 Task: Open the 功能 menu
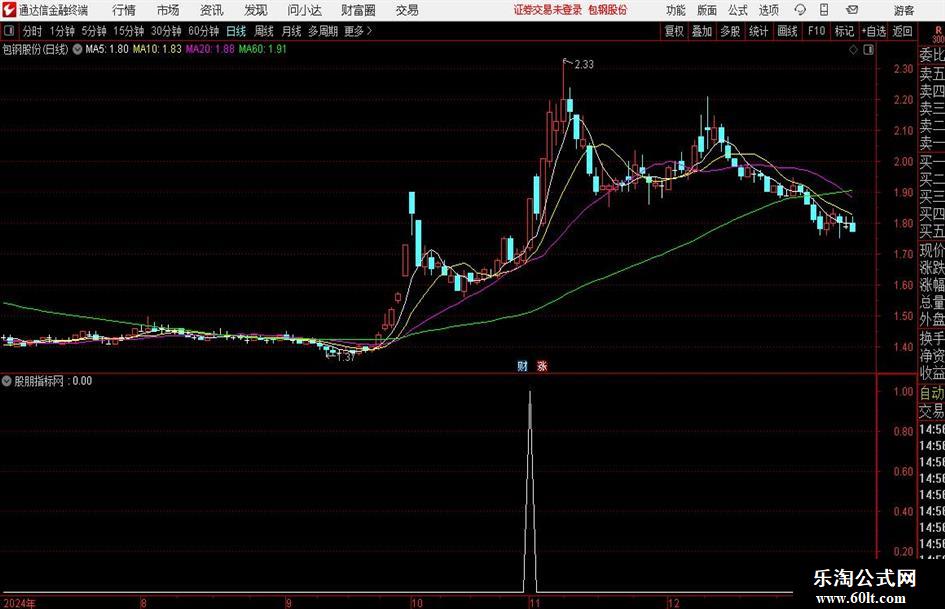(x=676, y=10)
